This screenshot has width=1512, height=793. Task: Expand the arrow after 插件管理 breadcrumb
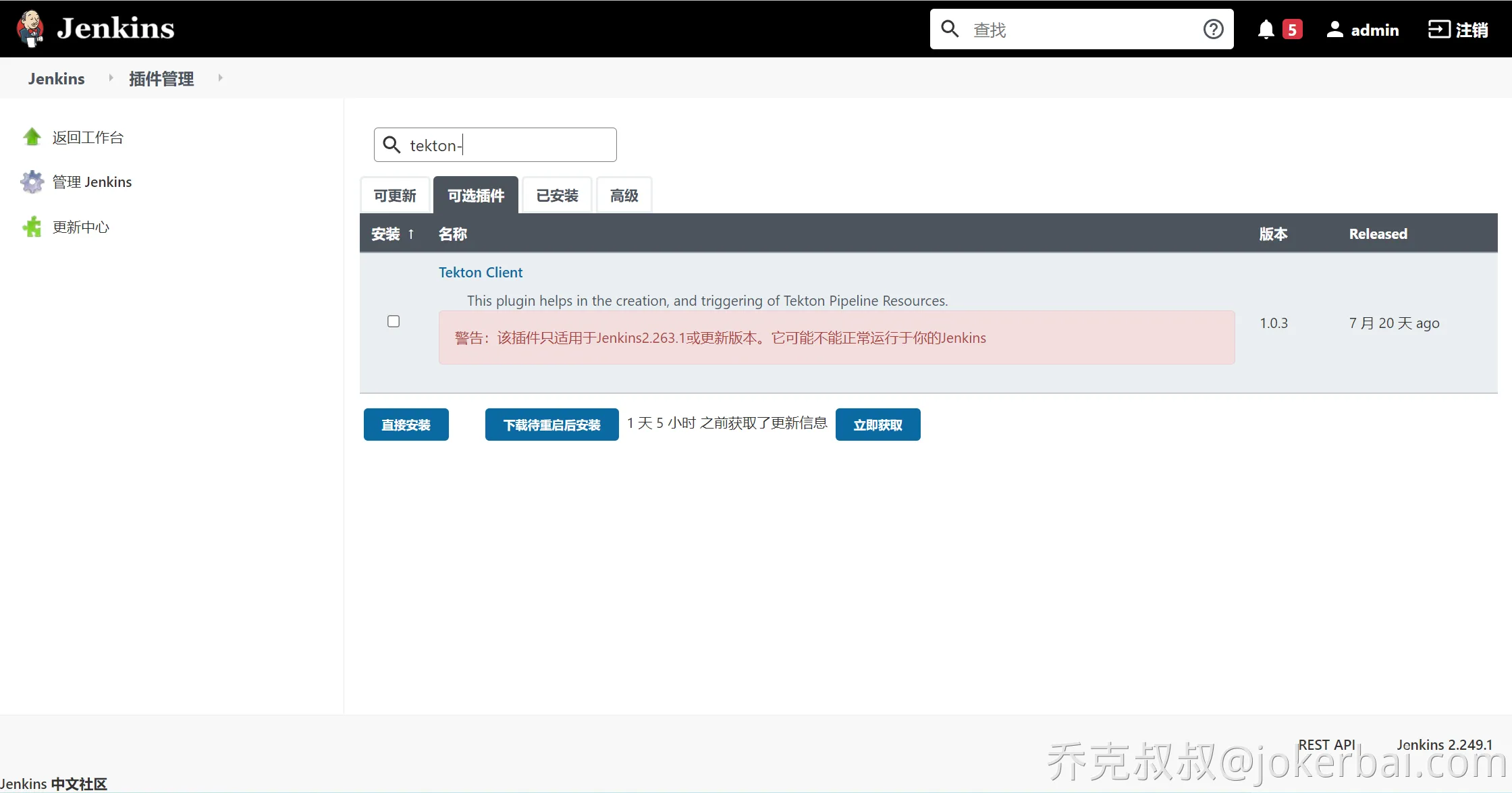(220, 78)
